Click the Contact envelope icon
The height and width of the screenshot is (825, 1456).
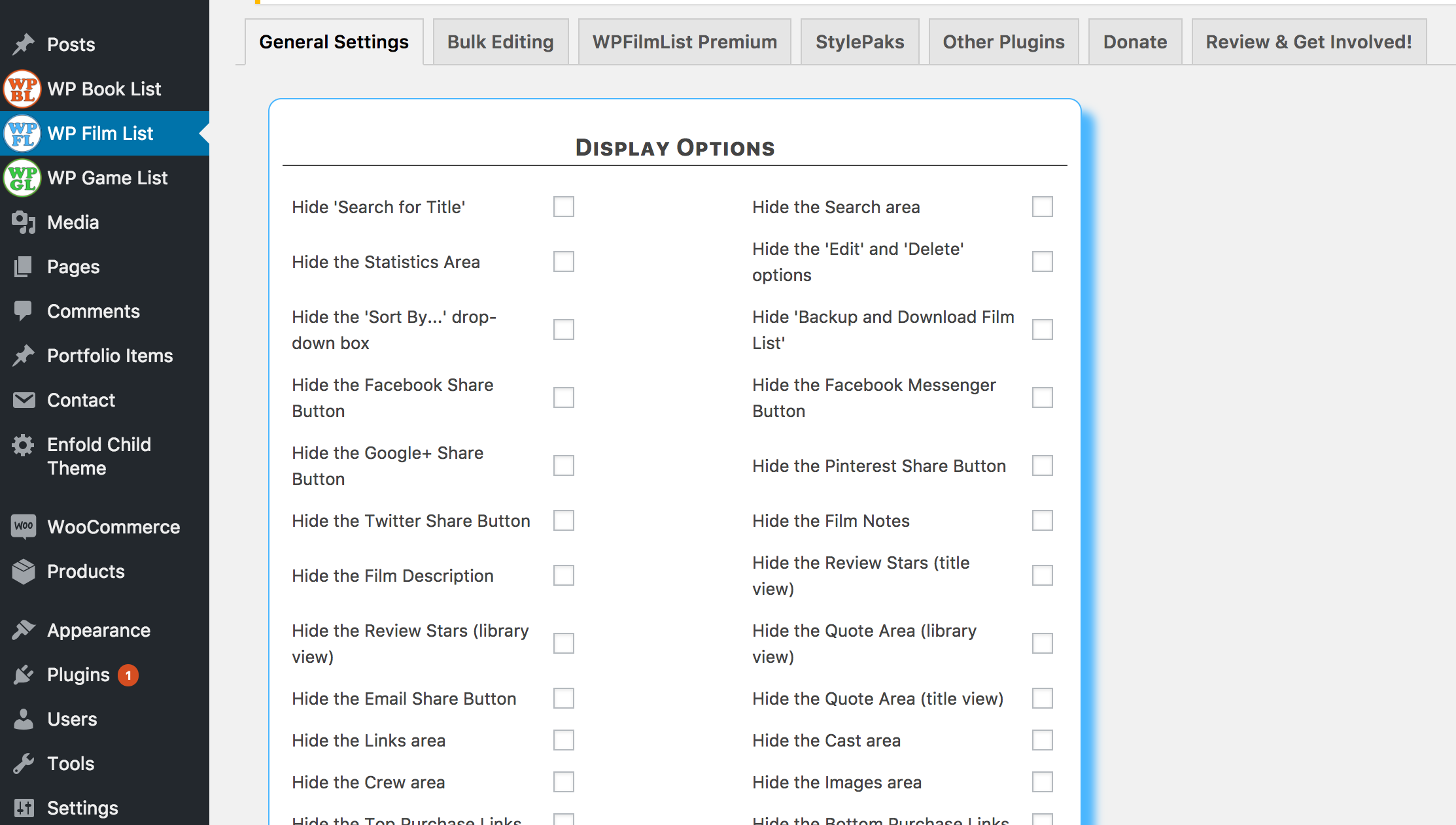click(24, 400)
